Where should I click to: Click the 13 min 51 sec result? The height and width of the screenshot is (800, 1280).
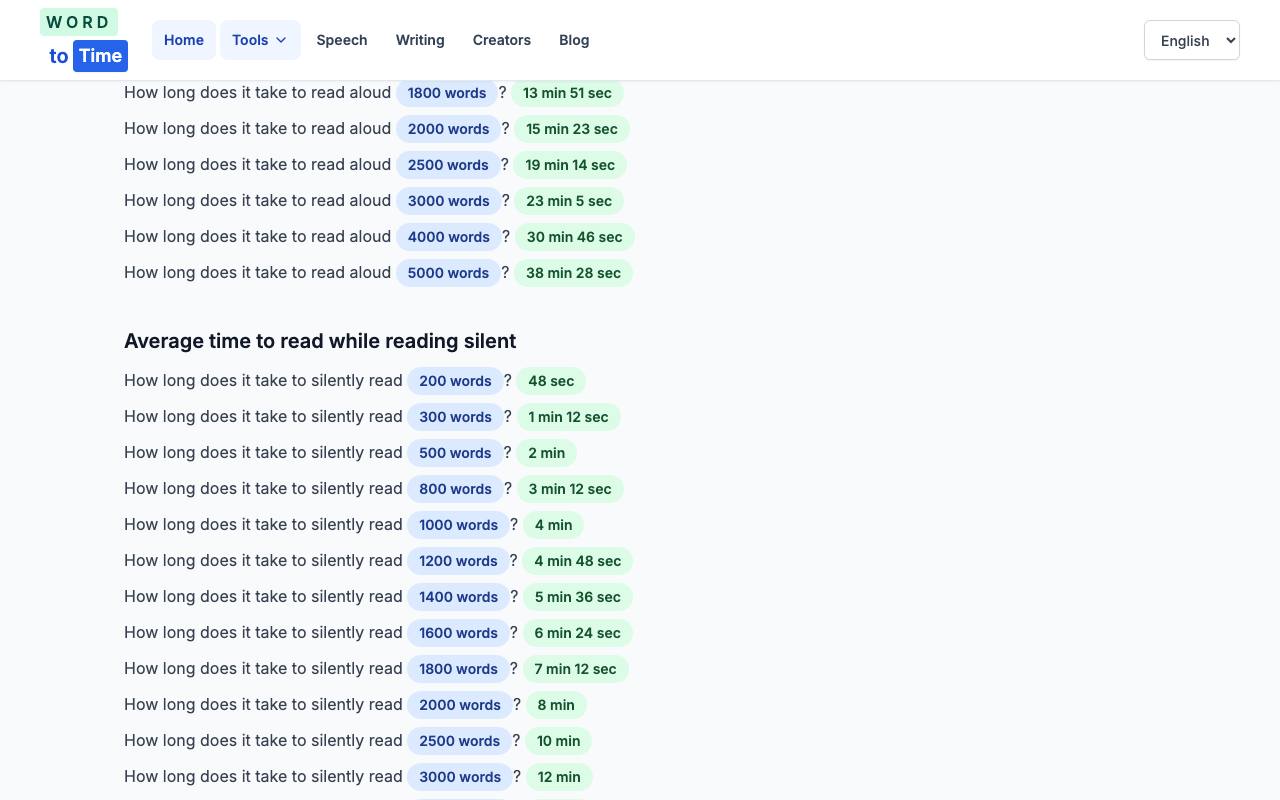pos(567,93)
